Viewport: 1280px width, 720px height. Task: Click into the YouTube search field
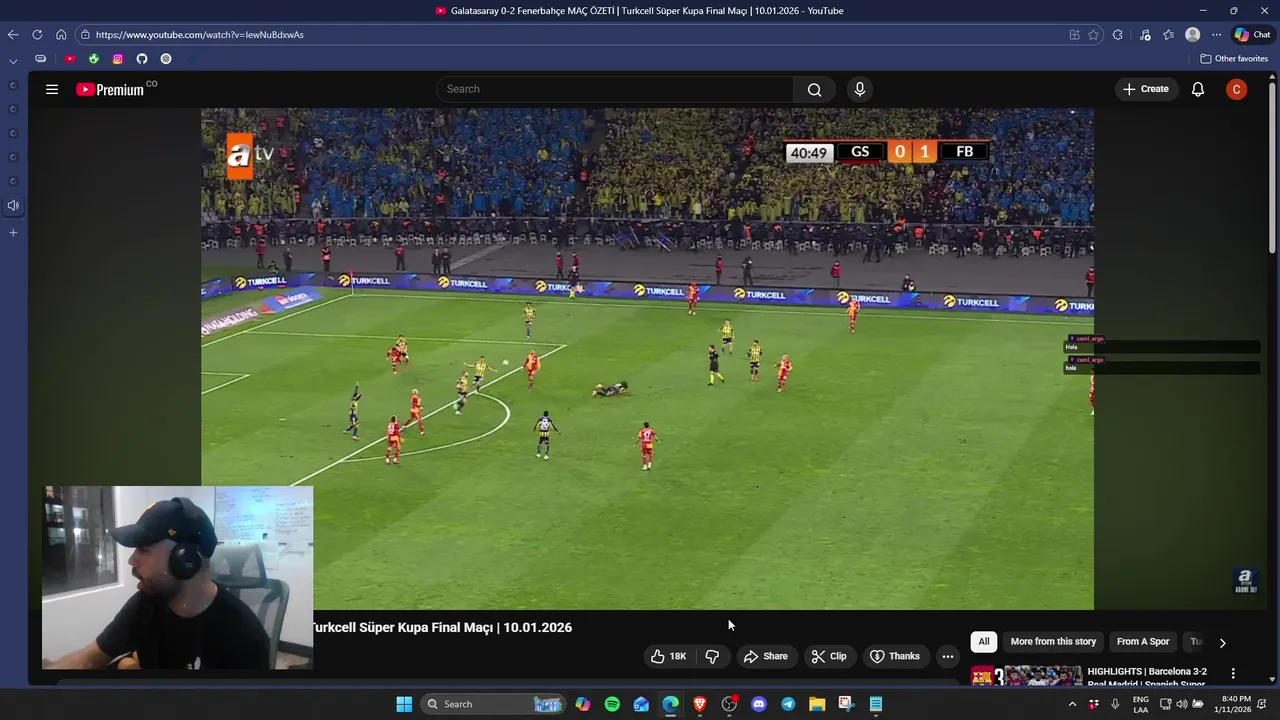click(x=615, y=89)
